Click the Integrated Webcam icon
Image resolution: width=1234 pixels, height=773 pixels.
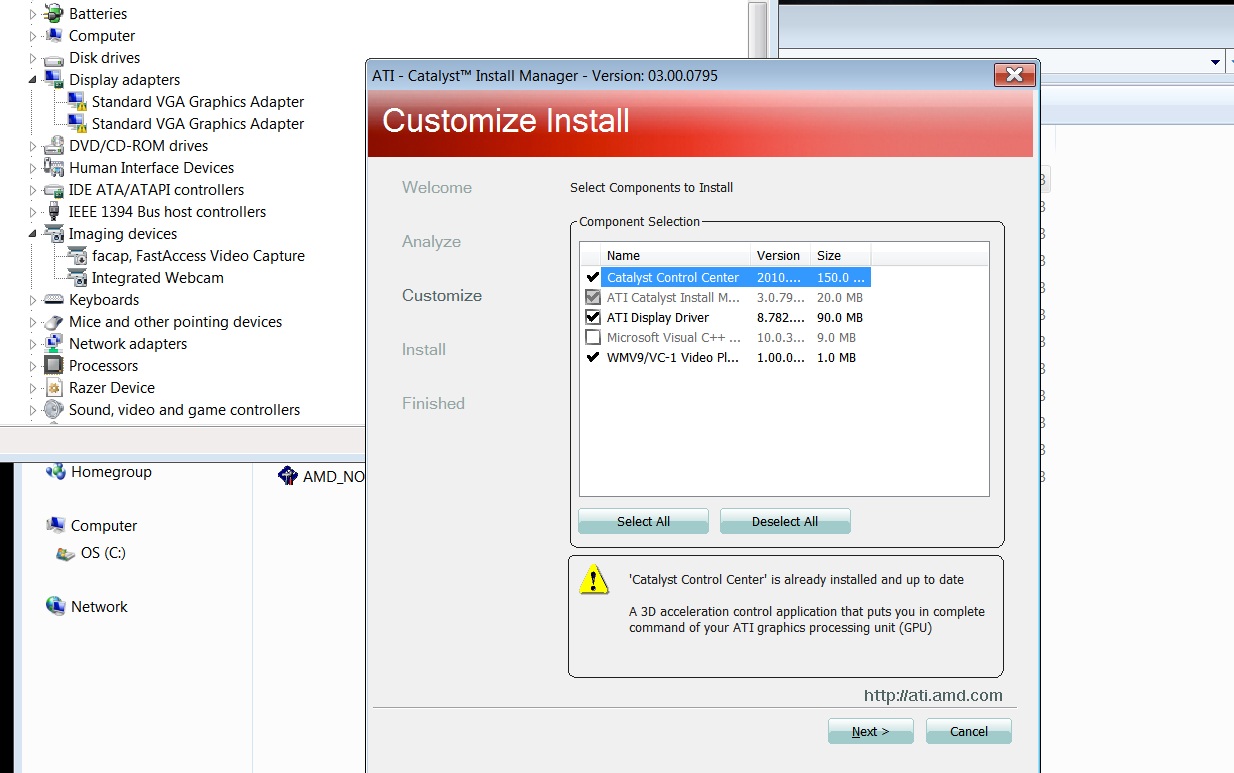[x=77, y=278]
